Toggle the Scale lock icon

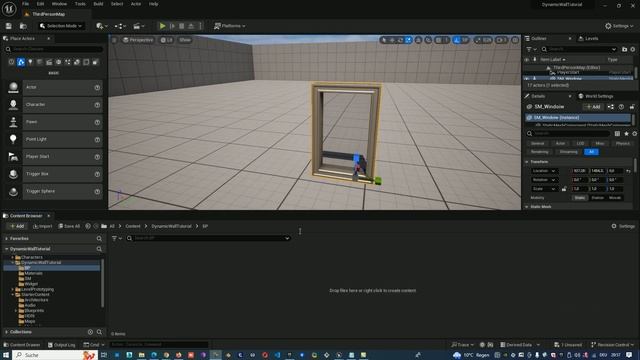(564, 189)
